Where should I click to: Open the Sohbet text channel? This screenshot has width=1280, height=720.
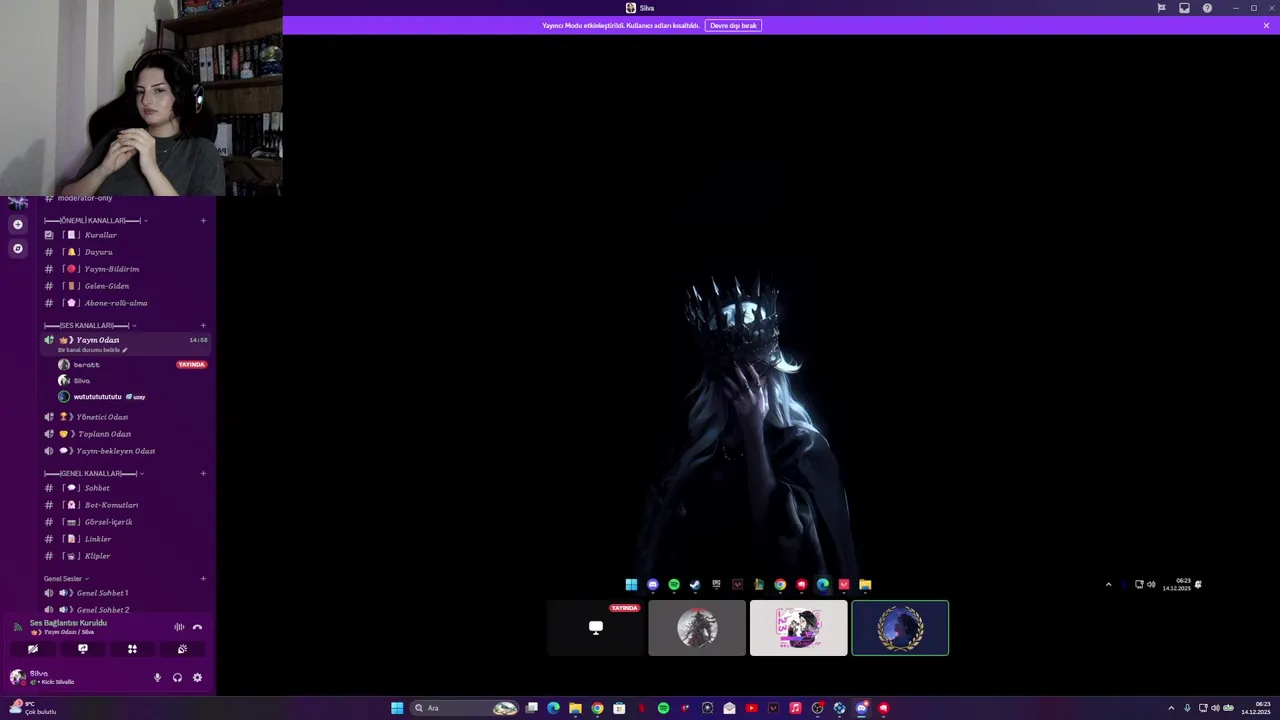pyautogui.click(x=125, y=488)
